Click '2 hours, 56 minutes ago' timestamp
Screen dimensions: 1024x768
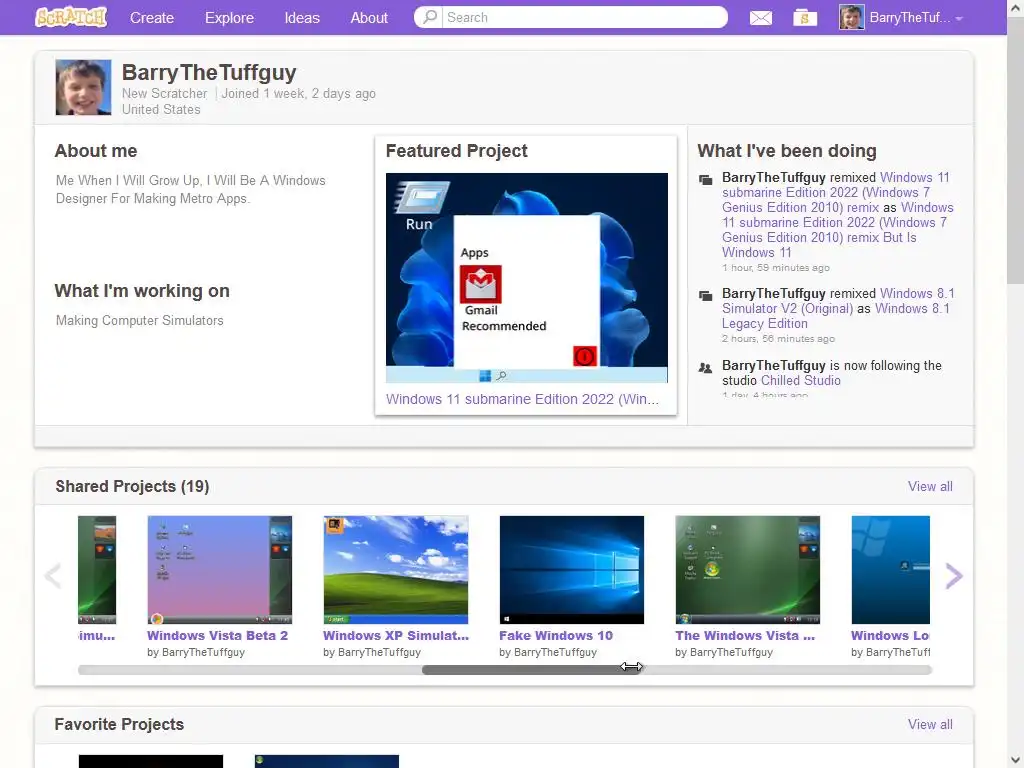point(778,339)
